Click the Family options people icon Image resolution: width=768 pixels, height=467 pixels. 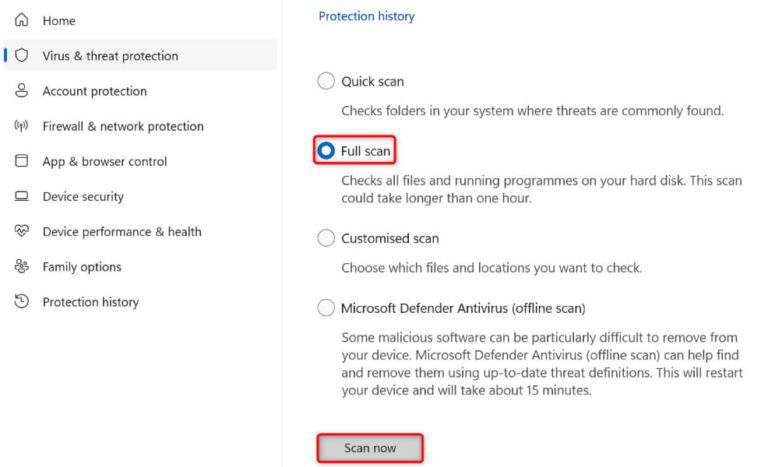coord(21,267)
